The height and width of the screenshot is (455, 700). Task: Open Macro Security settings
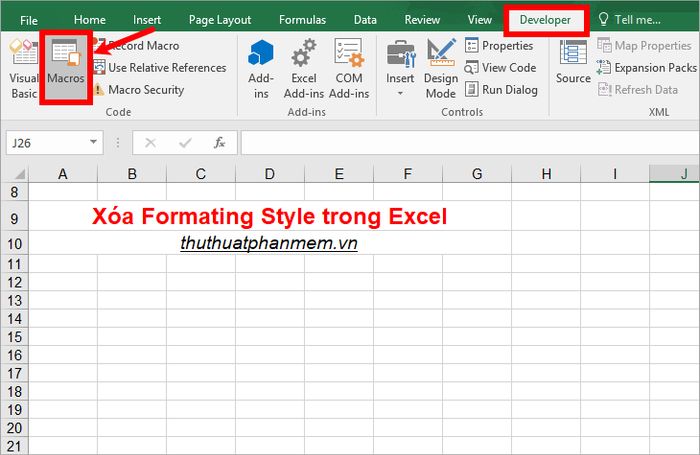click(138, 90)
